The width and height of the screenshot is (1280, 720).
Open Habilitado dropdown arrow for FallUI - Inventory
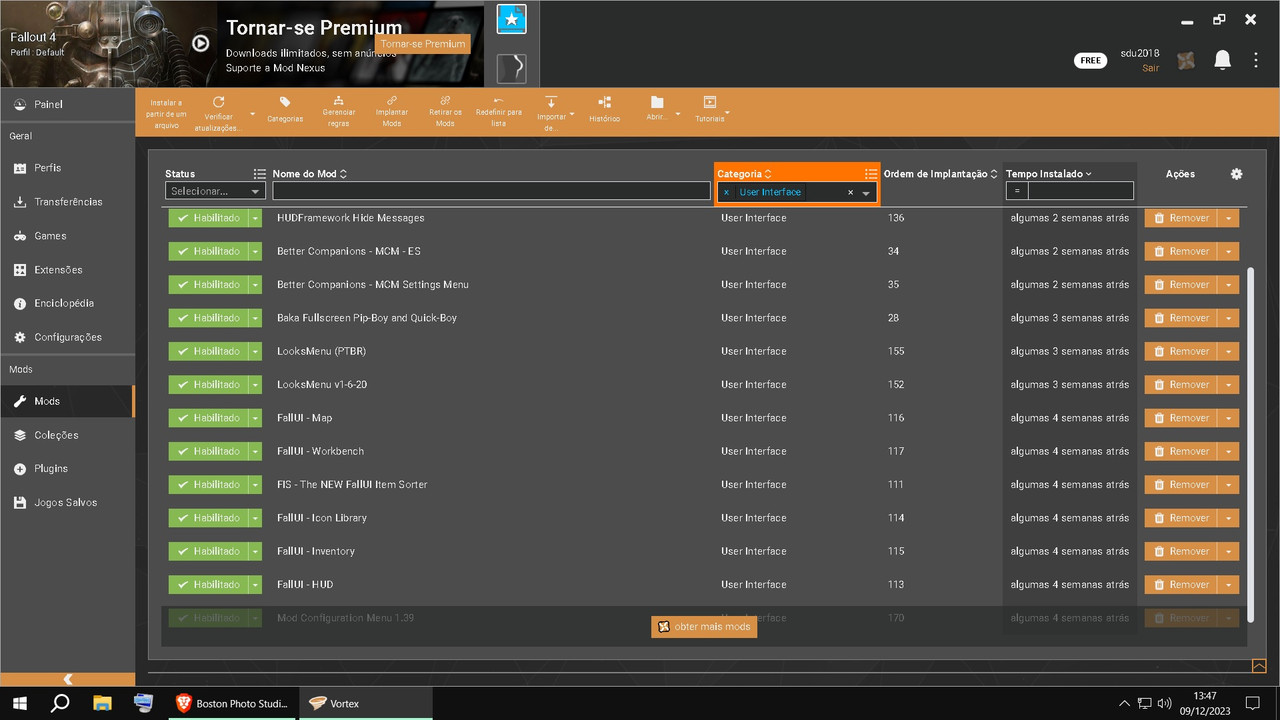pos(255,551)
